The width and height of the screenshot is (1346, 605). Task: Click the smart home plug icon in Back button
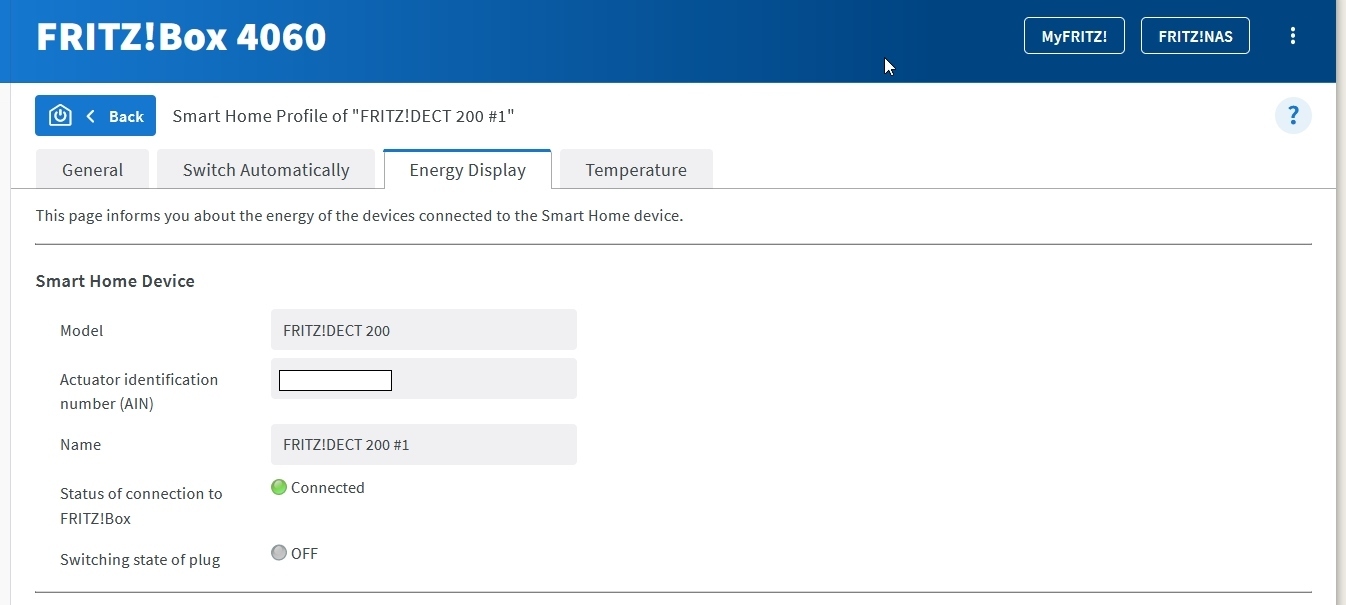[x=60, y=116]
